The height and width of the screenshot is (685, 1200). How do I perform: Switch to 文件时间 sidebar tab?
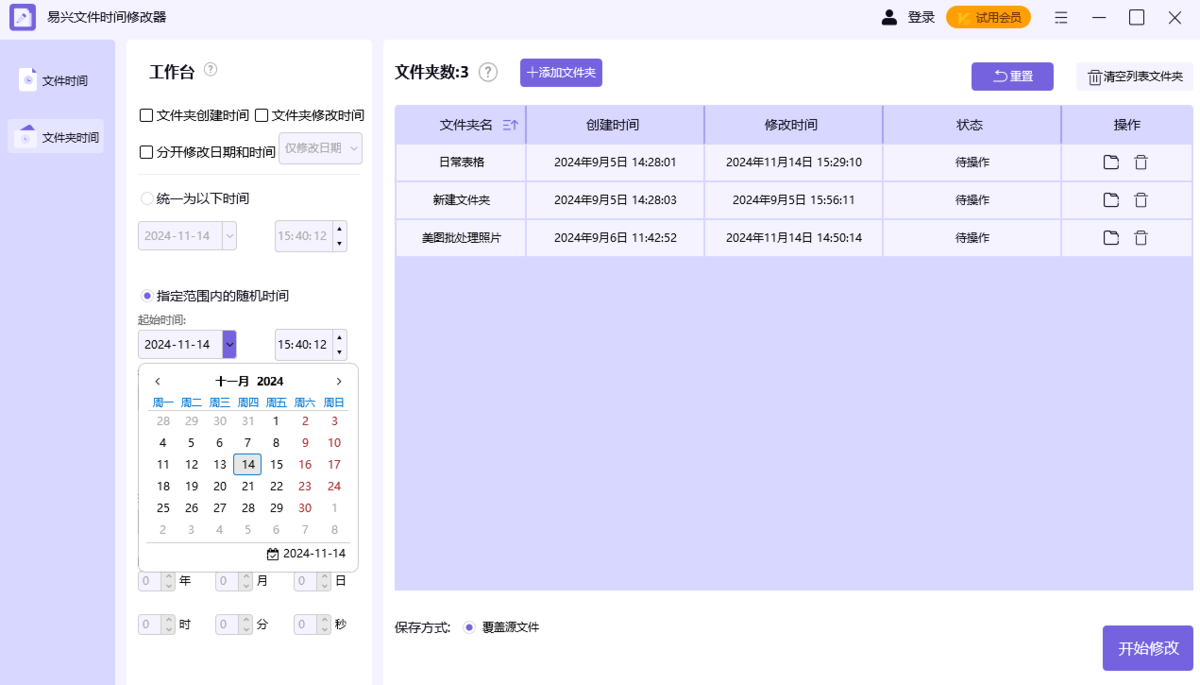coord(55,81)
